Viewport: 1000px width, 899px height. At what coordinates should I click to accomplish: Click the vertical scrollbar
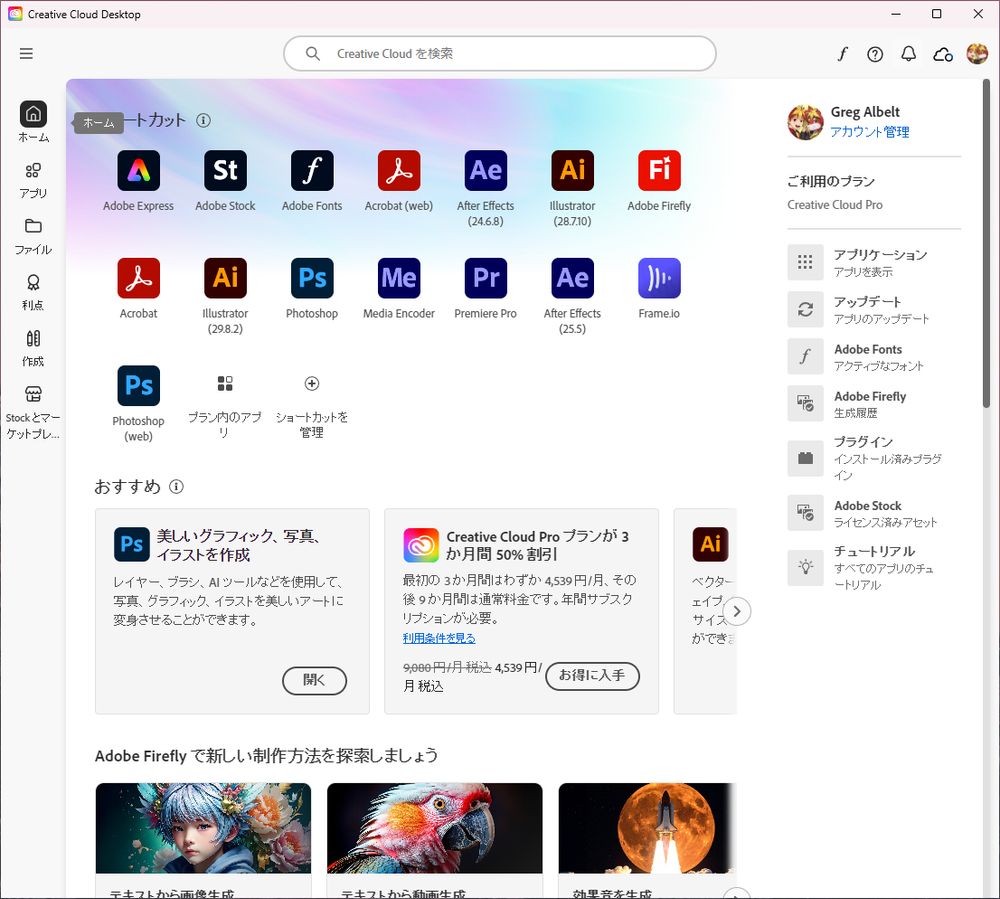(987, 244)
